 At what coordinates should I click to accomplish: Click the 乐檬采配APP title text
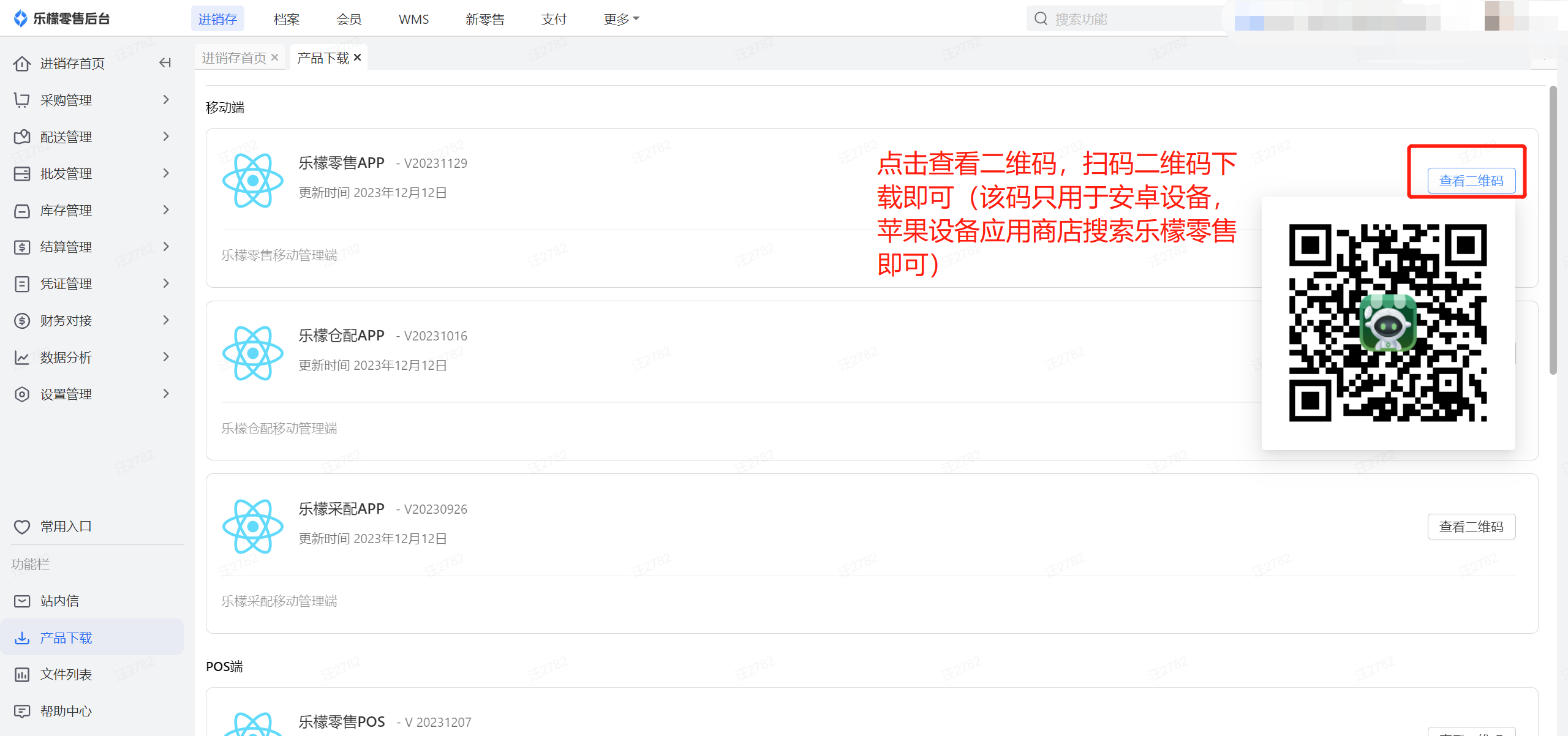[x=341, y=509]
